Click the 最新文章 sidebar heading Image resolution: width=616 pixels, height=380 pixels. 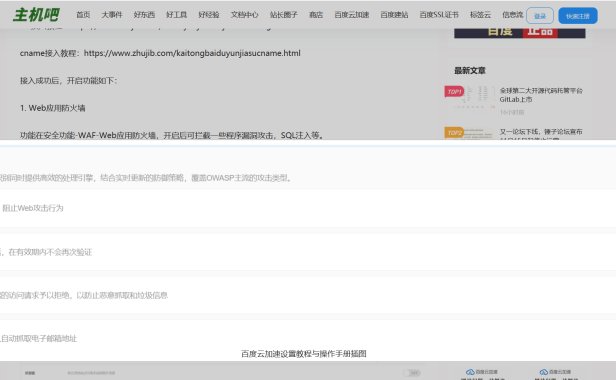tap(470, 71)
